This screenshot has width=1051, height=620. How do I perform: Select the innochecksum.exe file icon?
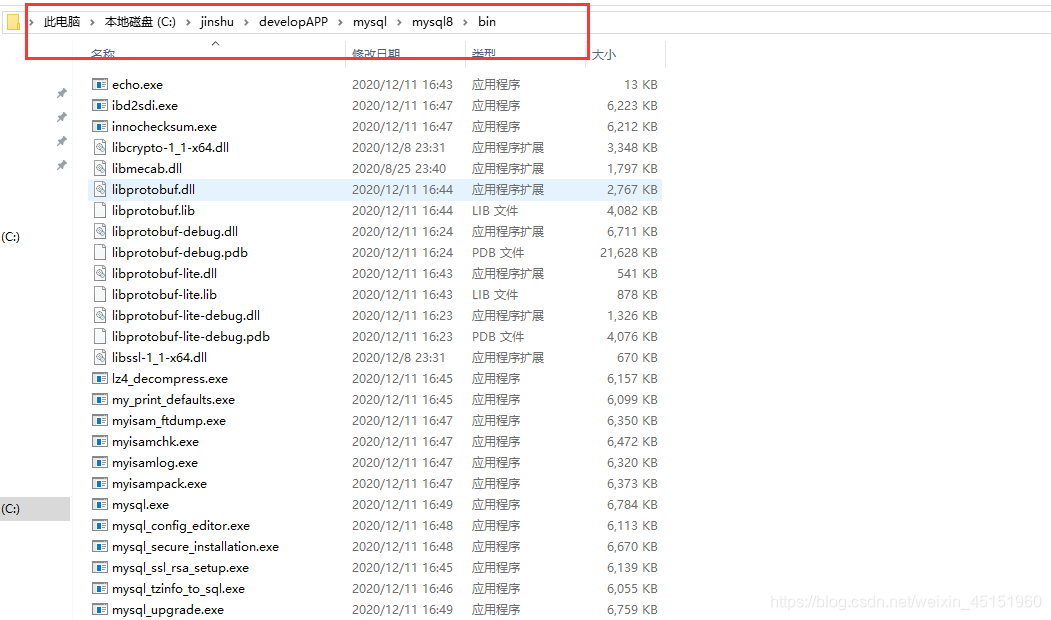pyautogui.click(x=100, y=127)
